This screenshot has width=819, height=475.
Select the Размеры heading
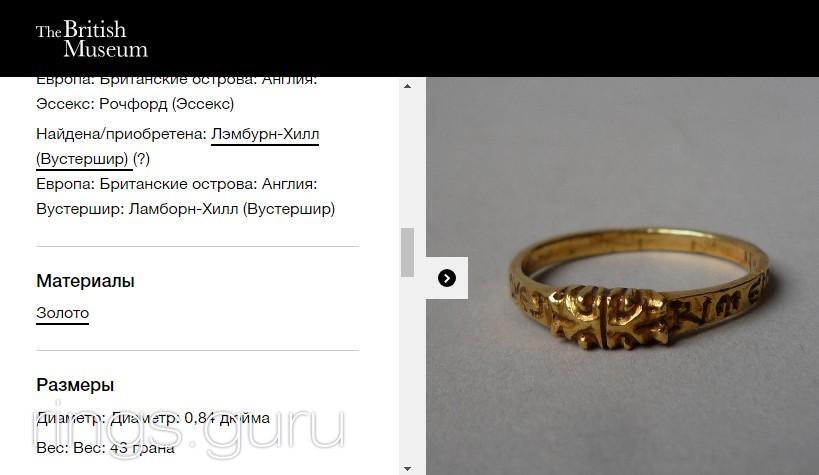point(75,385)
